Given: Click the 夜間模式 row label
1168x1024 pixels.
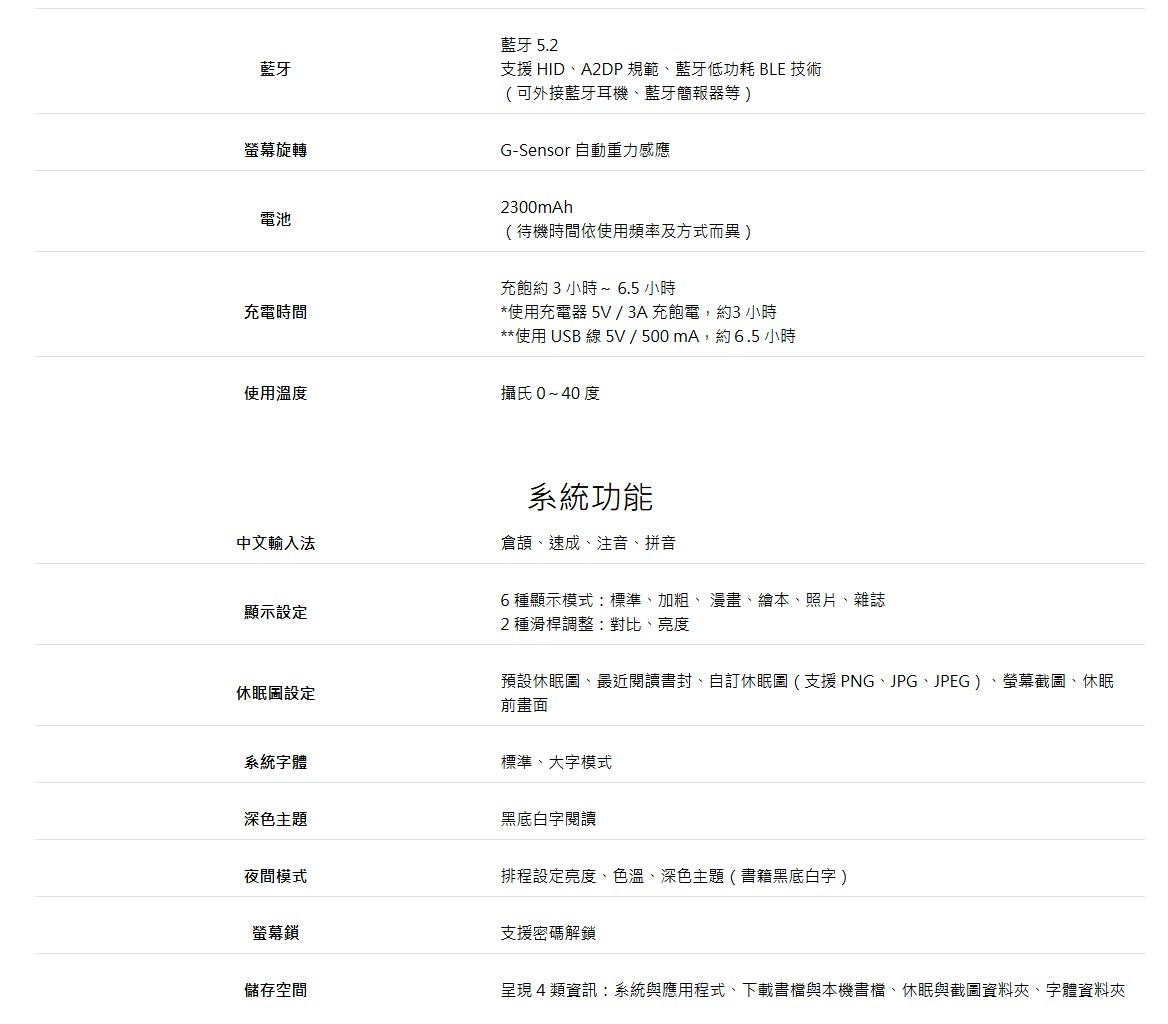Looking at the screenshot, I should tap(275, 876).
